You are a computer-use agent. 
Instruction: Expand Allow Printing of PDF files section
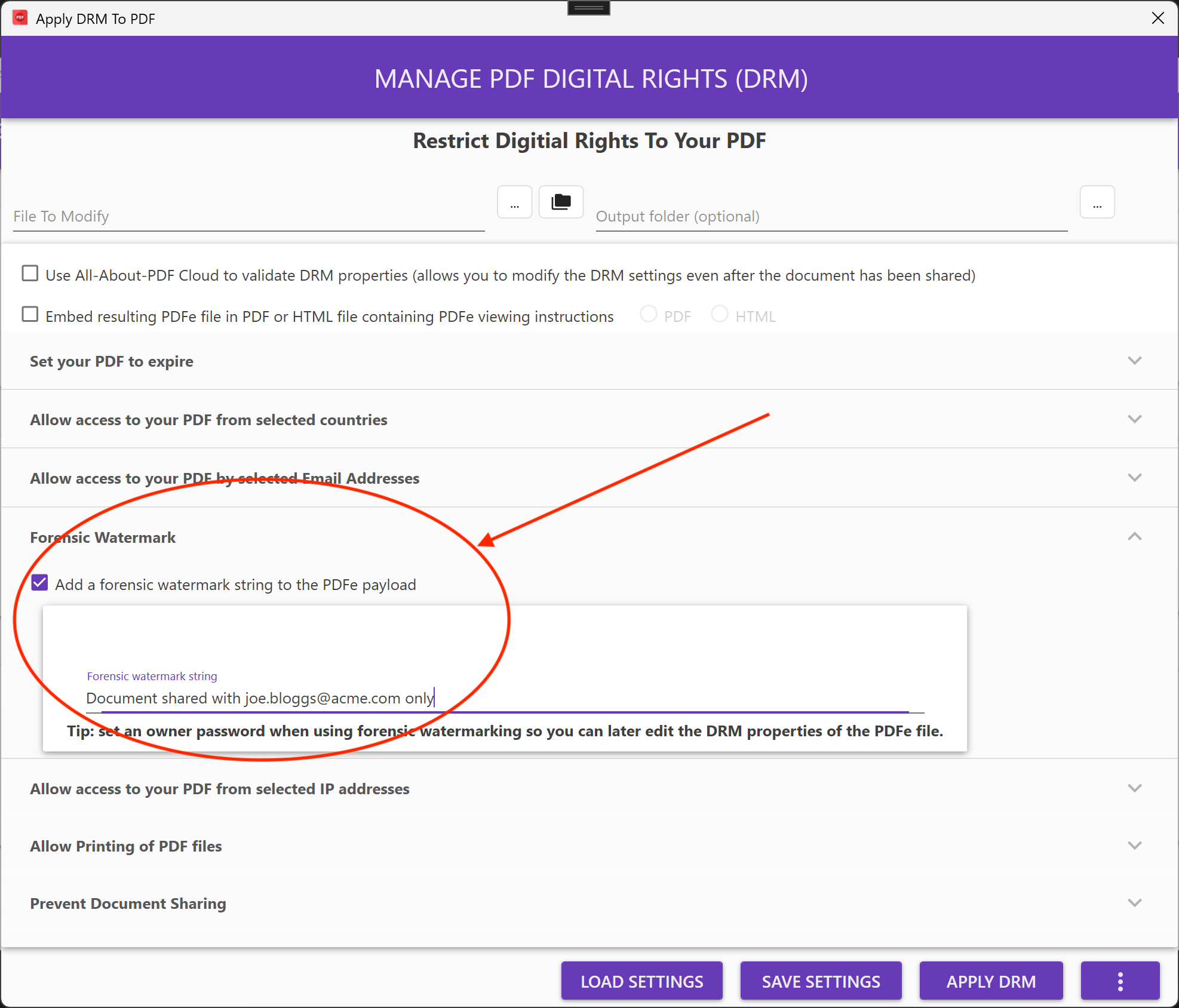(x=1134, y=846)
